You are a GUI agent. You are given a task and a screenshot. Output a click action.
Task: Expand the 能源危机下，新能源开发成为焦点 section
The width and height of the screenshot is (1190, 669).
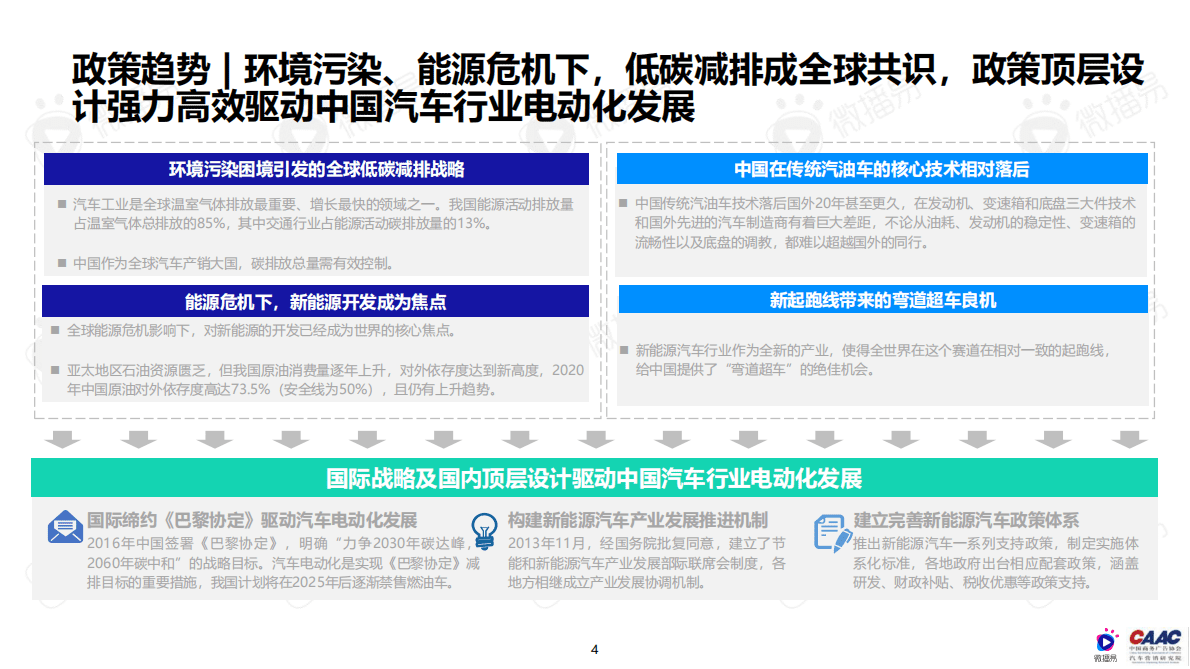(x=315, y=296)
